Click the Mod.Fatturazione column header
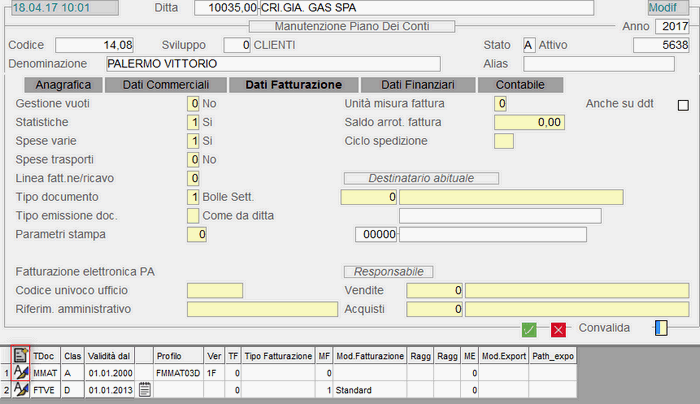The height and width of the screenshot is (404, 700). tap(370, 356)
